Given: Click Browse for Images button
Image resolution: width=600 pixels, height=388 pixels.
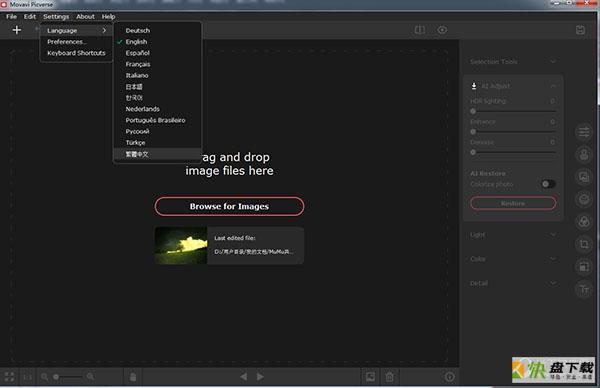Looking at the screenshot, I should point(229,206).
